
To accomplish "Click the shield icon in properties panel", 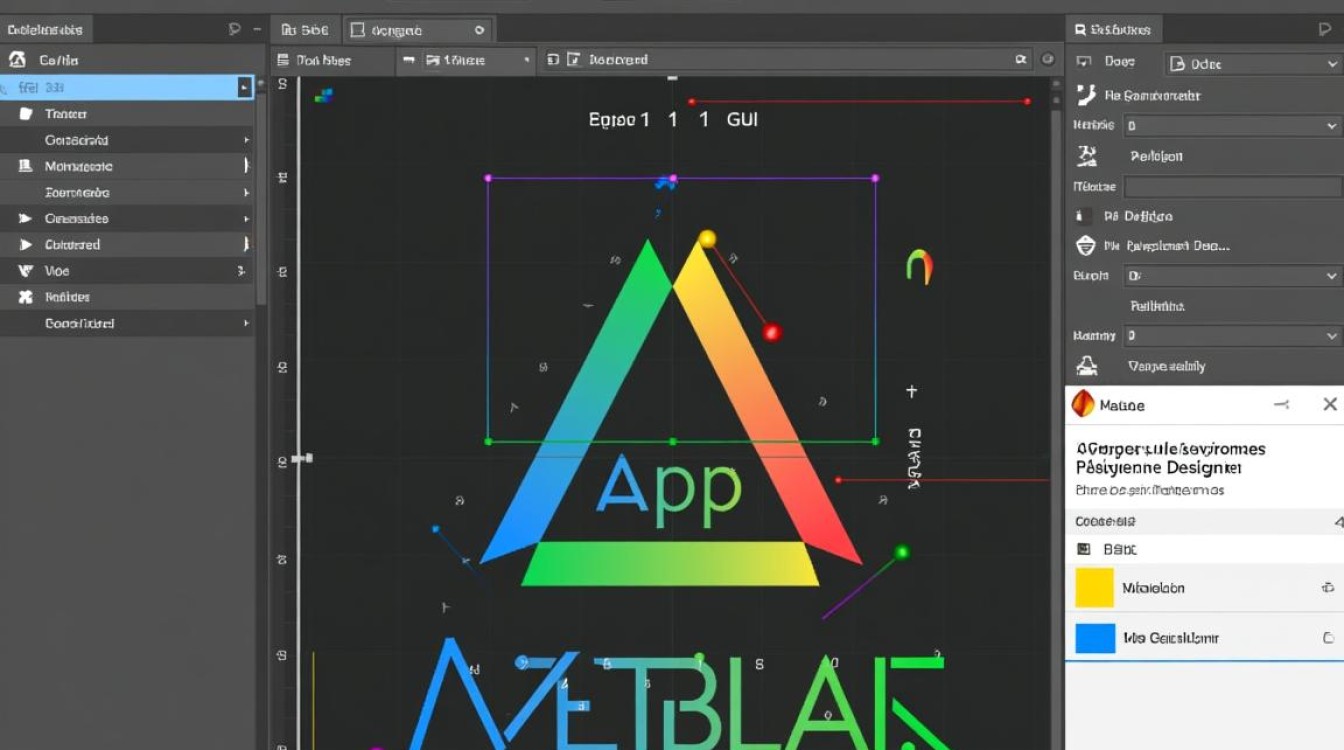I will point(1085,245).
